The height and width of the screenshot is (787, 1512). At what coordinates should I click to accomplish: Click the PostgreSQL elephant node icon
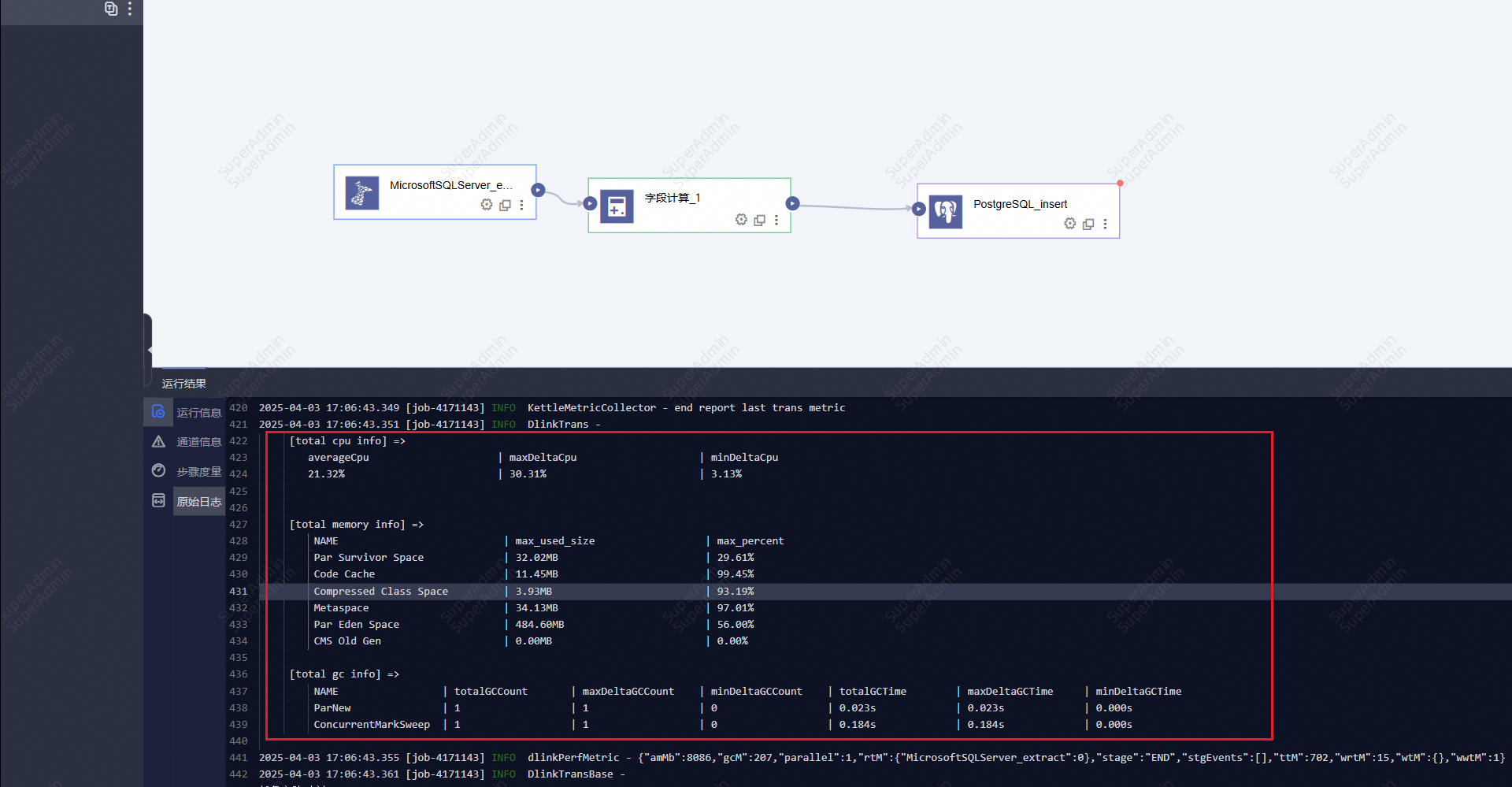pos(946,212)
